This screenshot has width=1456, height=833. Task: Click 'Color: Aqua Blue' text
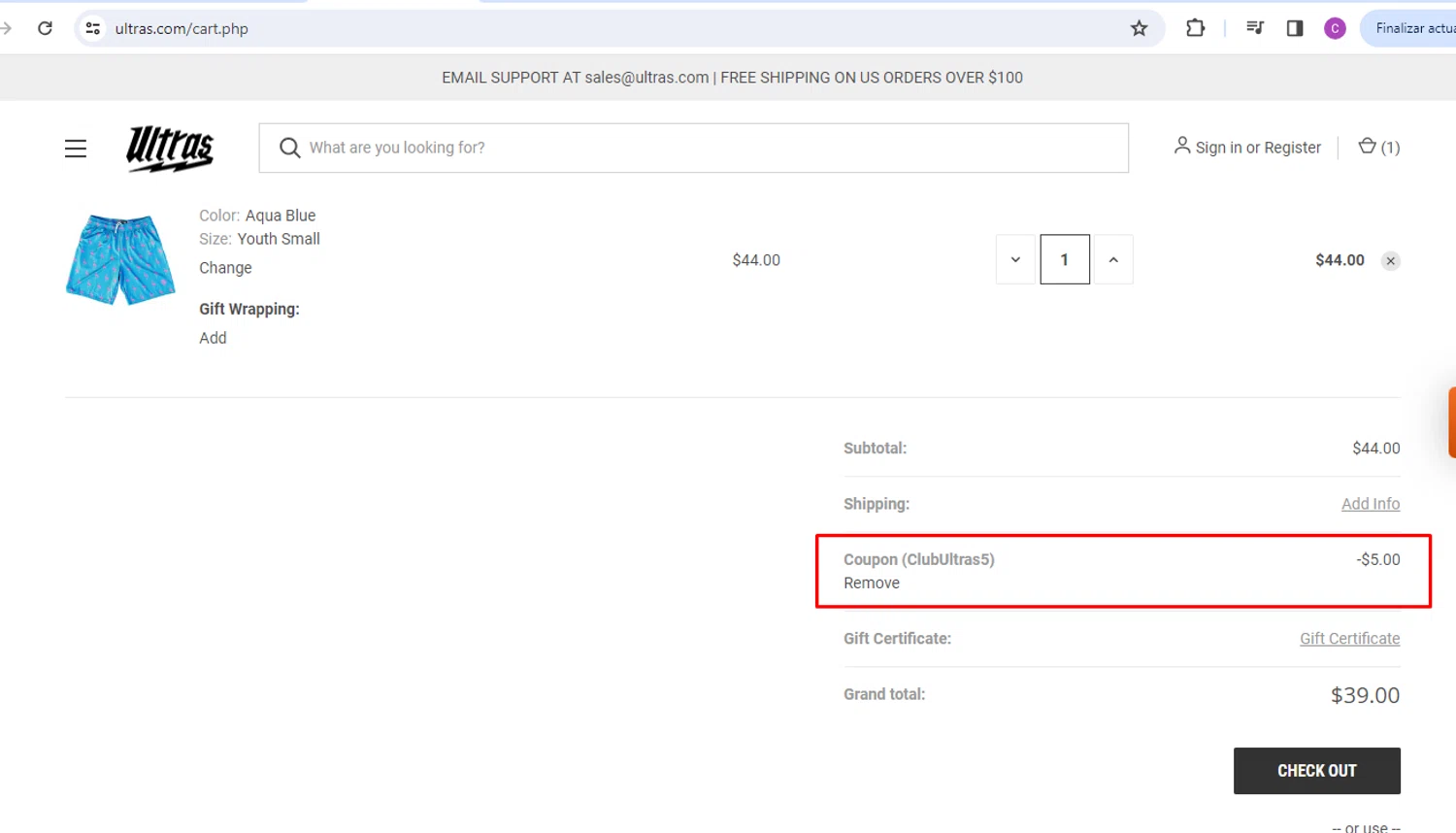point(257,216)
